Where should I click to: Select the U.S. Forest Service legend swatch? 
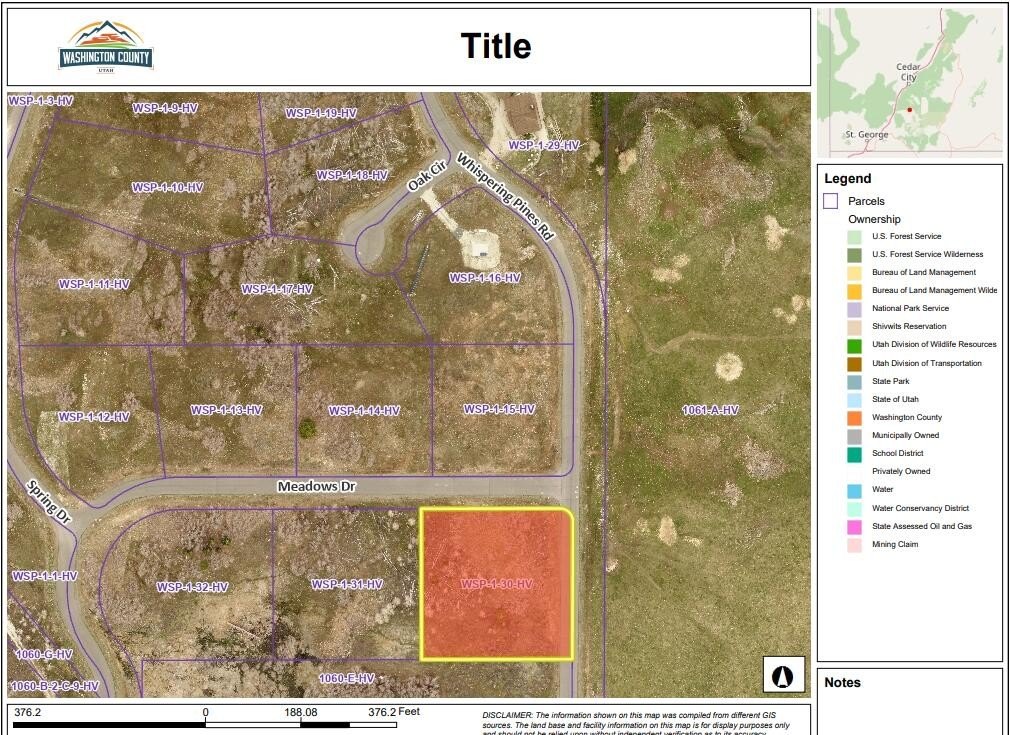854,237
